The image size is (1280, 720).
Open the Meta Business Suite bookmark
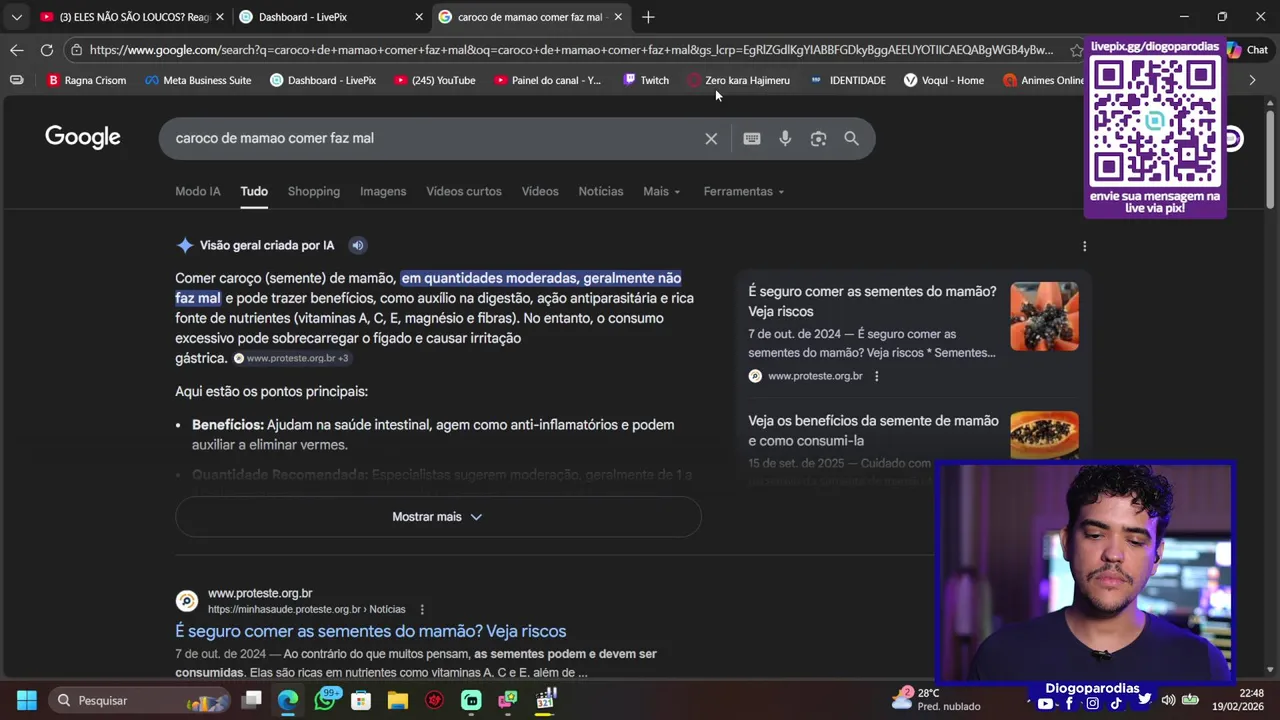click(198, 80)
